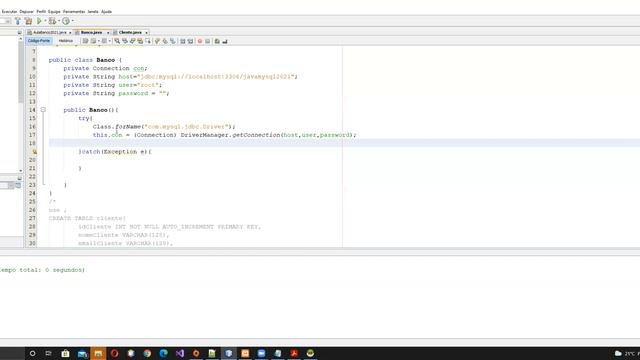Image resolution: width=640 pixels, height=360 pixels.
Task: Select the Histórico view button
Action: click(65, 41)
